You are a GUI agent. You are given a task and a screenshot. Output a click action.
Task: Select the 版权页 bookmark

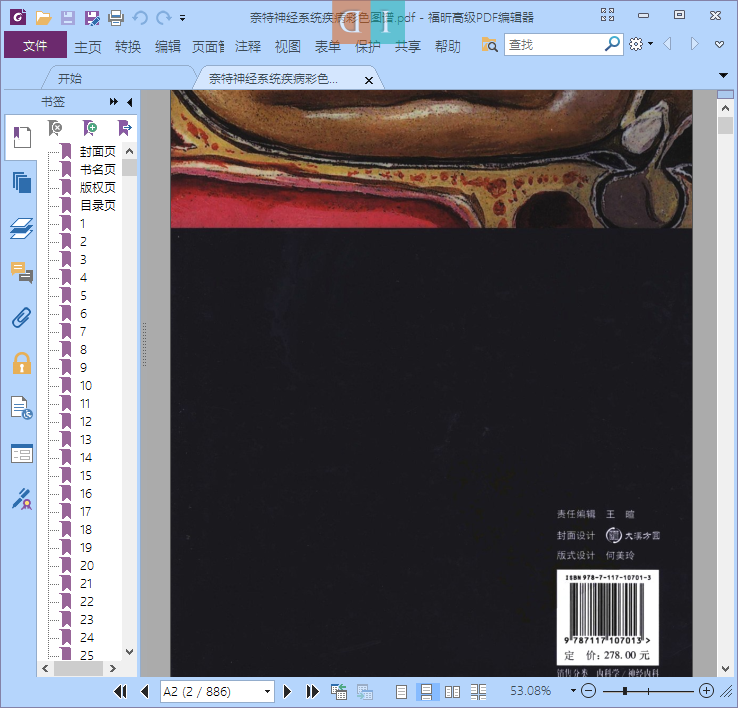[x=97, y=187]
